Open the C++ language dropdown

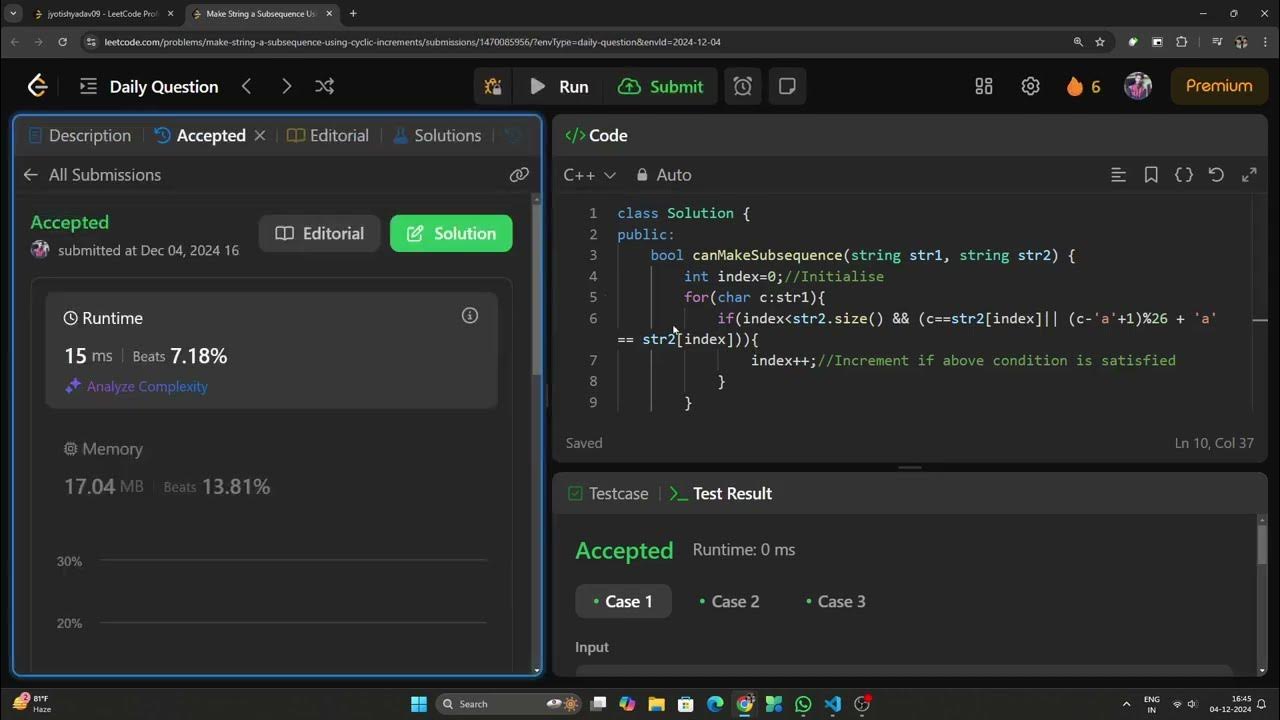point(589,174)
